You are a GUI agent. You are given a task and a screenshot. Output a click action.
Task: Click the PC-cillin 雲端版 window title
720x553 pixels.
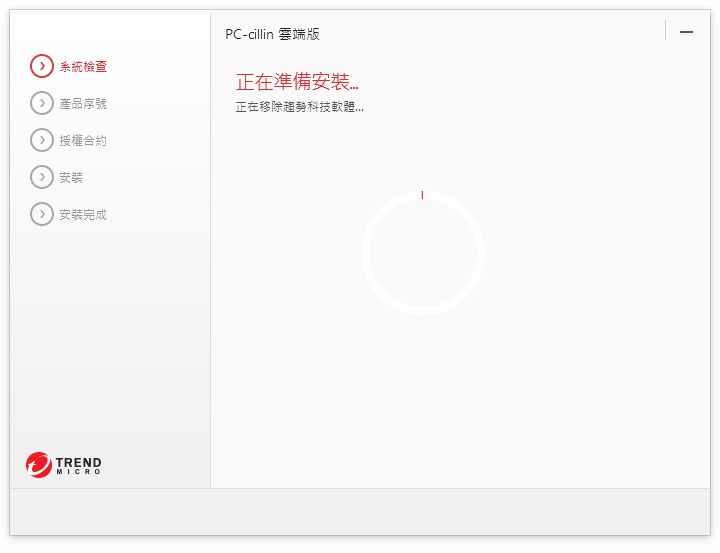point(272,34)
